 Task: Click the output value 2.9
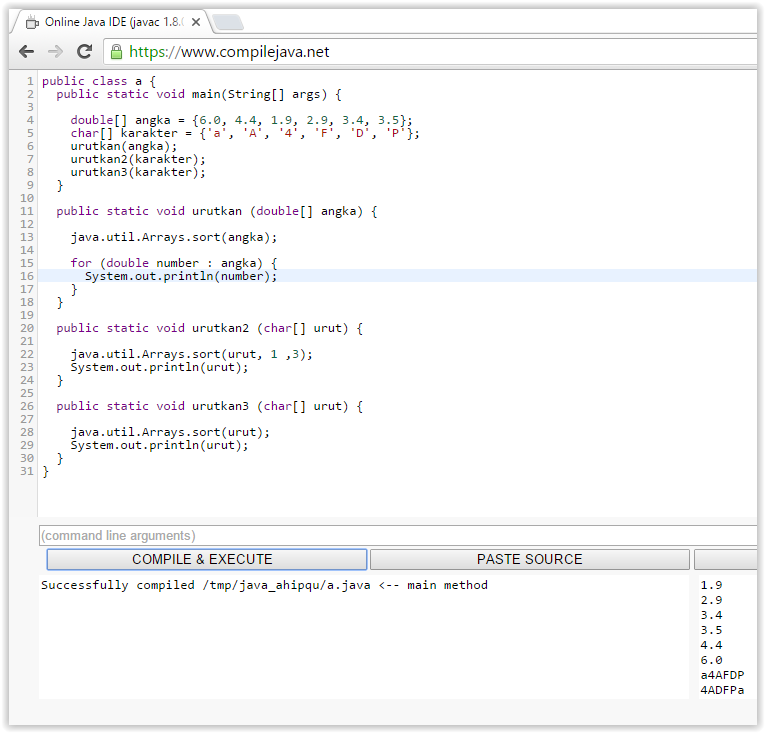pyautogui.click(x=711, y=600)
